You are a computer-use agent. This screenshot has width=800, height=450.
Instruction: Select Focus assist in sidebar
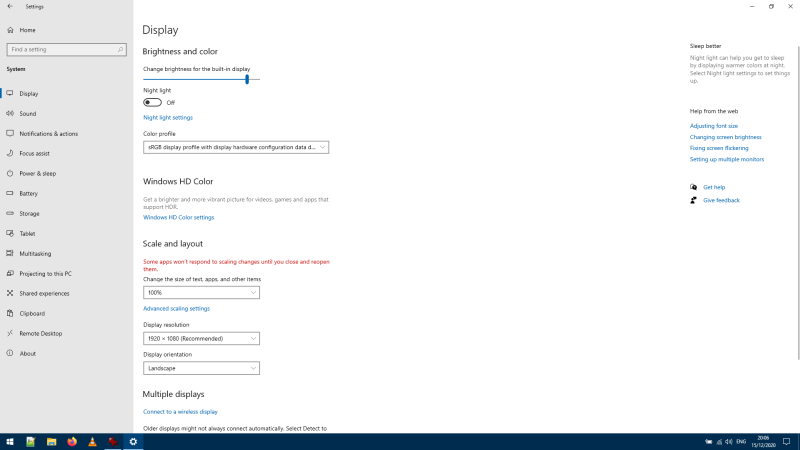pos(34,154)
